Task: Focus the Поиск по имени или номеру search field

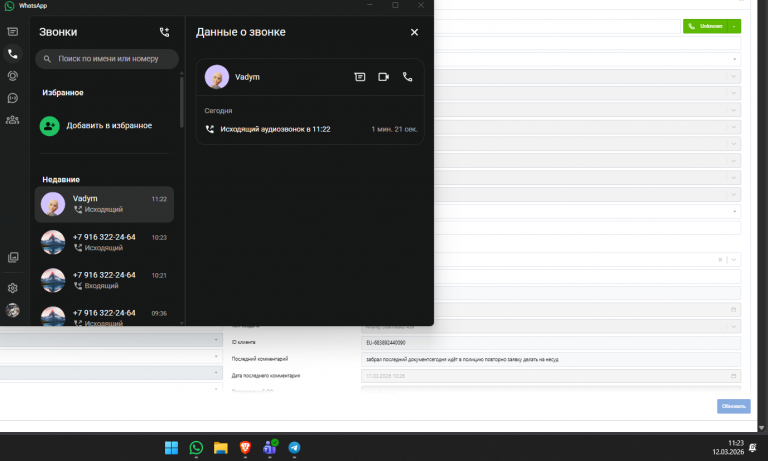Action: 107,59
